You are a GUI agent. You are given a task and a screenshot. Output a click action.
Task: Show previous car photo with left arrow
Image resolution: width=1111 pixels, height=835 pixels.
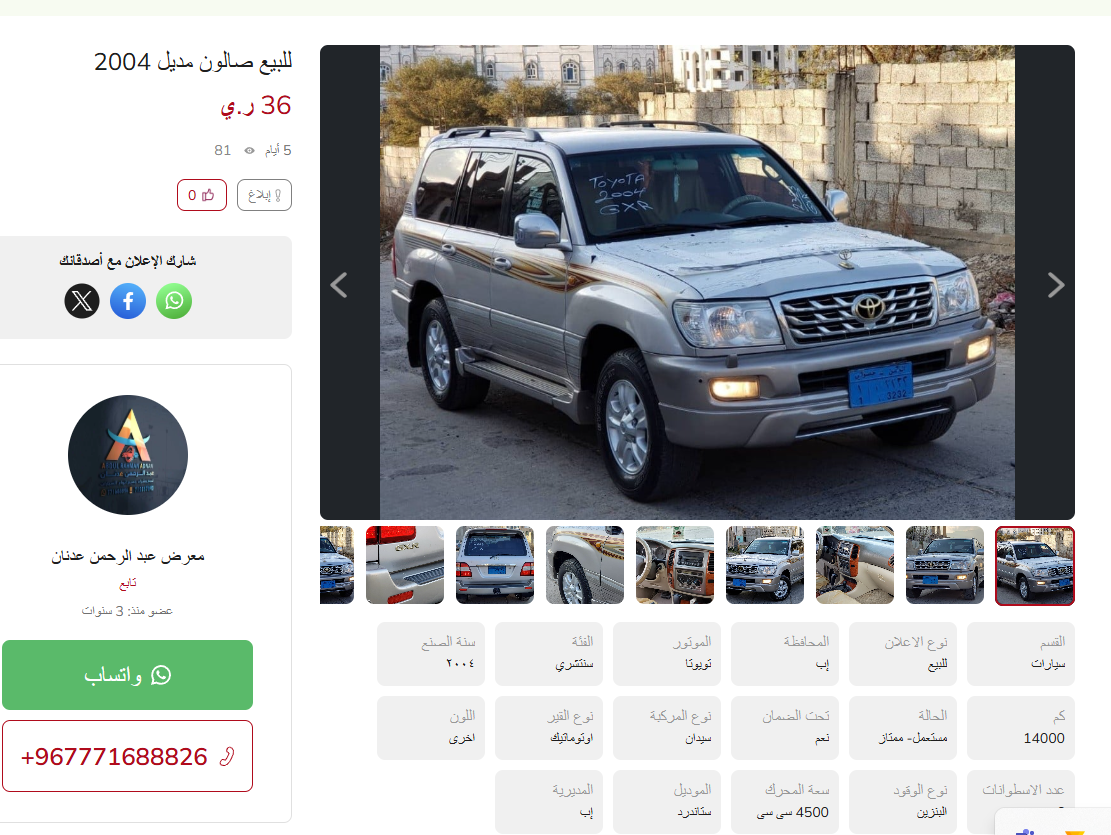tap(339, 285)
